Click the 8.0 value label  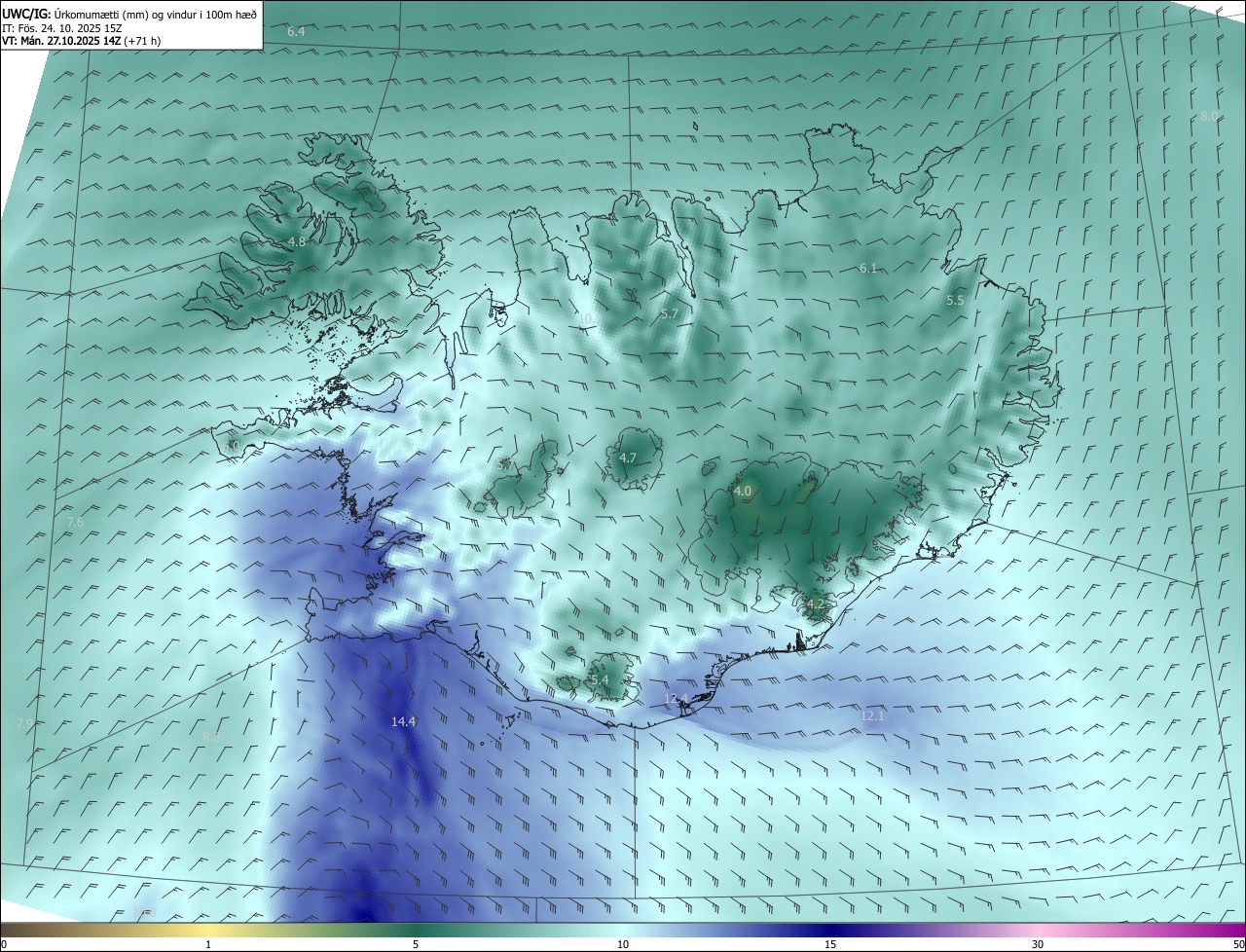point(1208,116)
